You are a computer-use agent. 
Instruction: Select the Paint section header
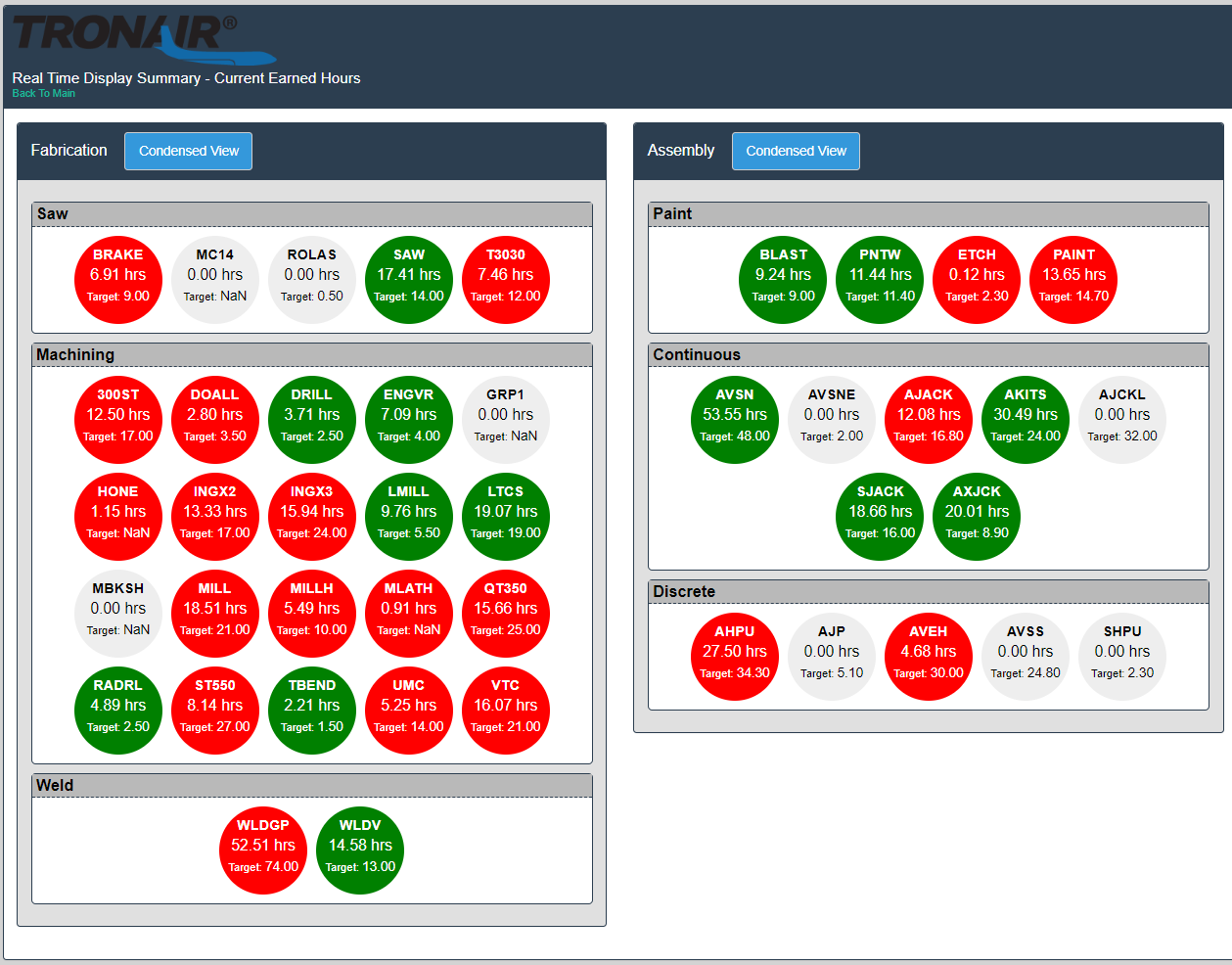coord(929,214)
